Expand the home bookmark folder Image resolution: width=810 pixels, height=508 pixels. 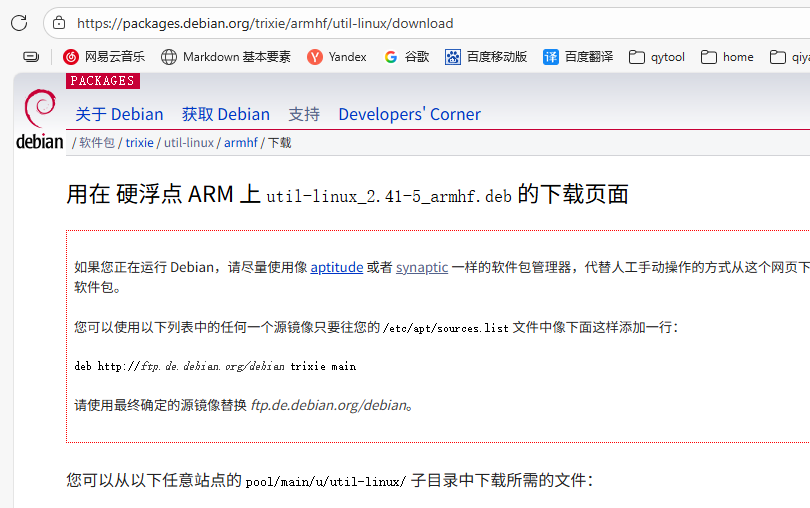pos(727,57)
